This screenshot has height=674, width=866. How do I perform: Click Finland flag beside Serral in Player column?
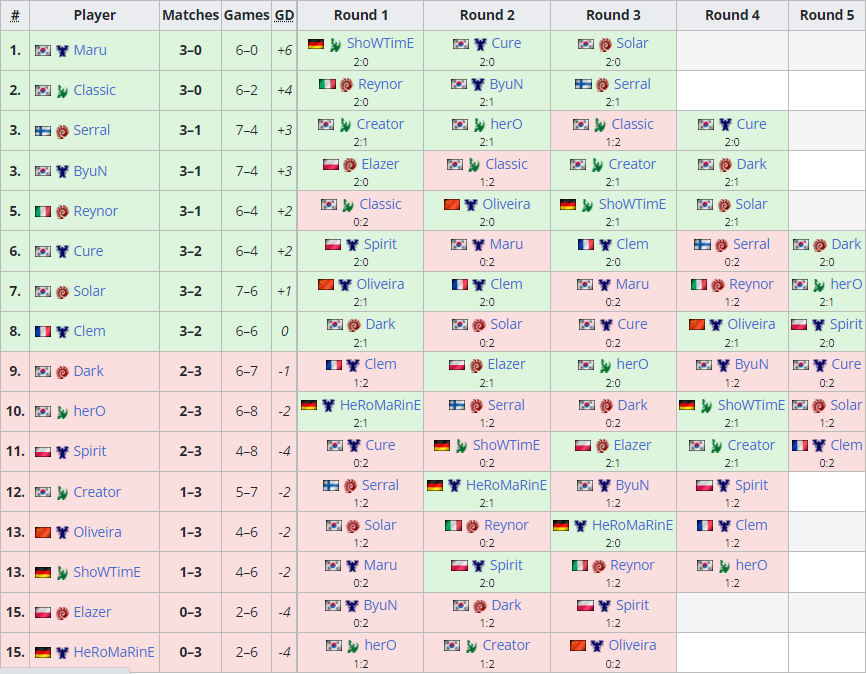43,131
